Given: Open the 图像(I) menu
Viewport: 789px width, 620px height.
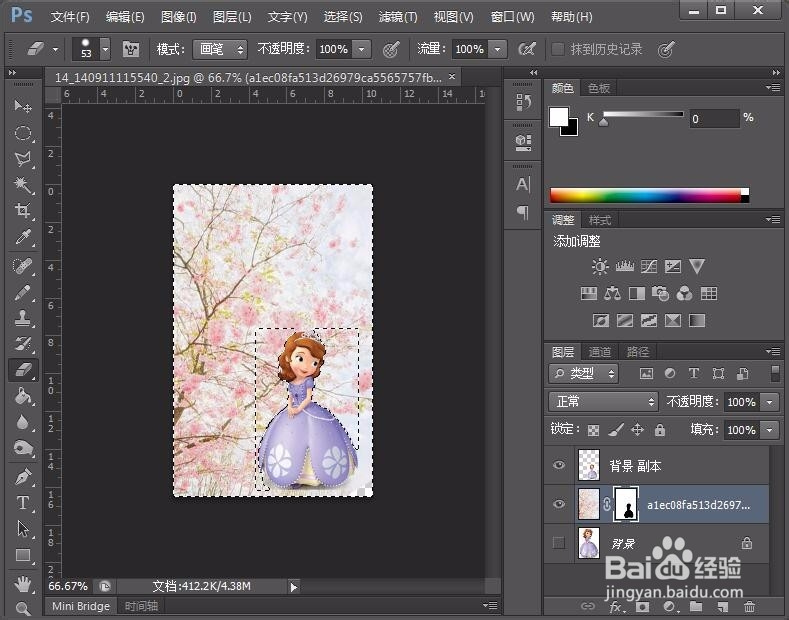Looking at the screenshot, I should click(x=179, y=17).
